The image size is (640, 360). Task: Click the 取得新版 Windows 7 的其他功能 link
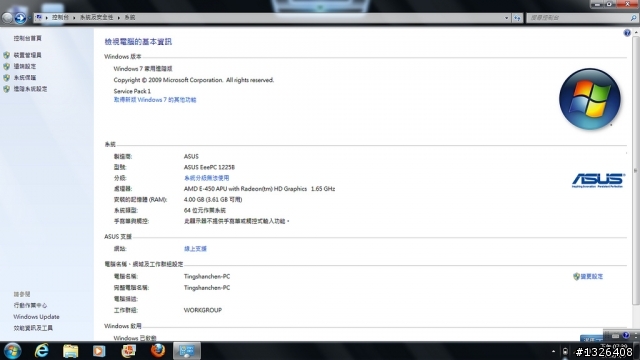[x=155, y=100]
